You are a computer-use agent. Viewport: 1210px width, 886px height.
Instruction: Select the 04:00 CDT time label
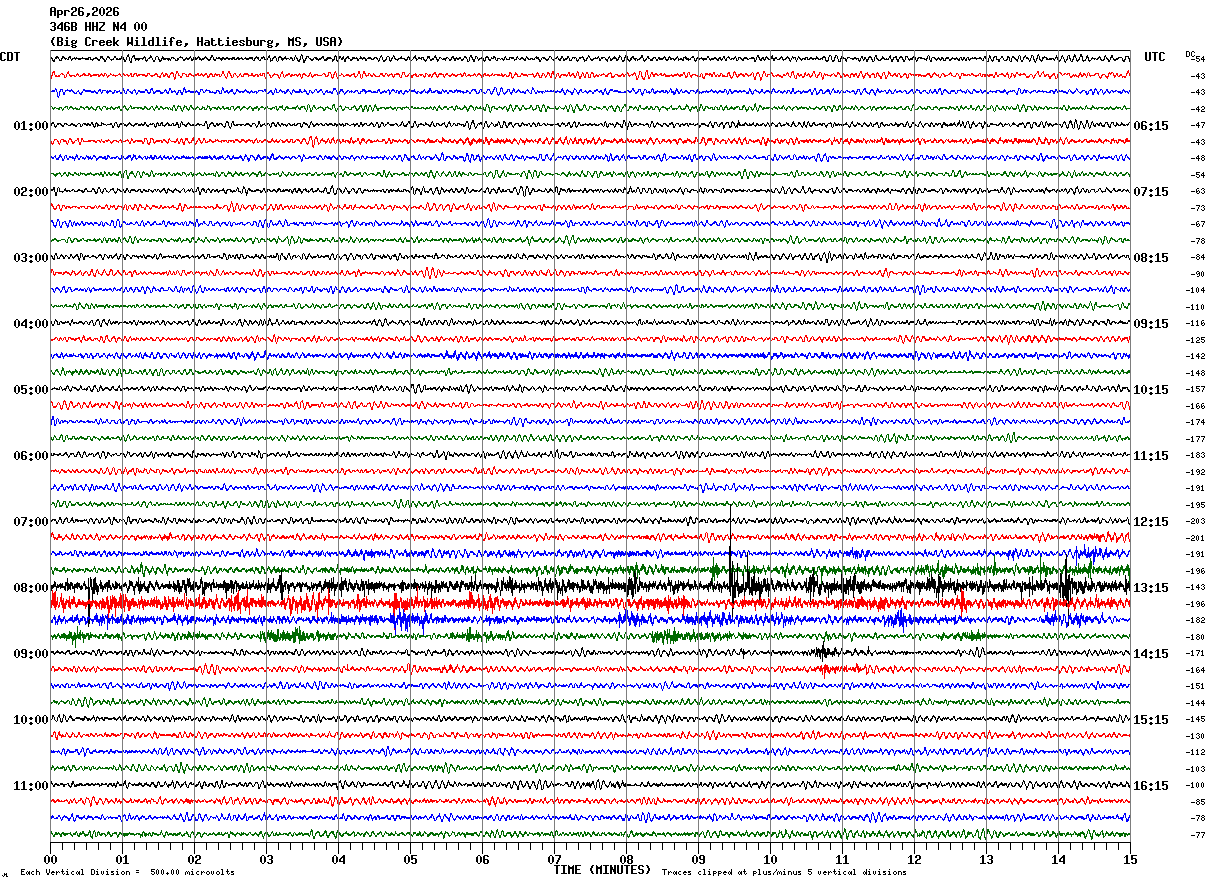click(x=31, y=324)
